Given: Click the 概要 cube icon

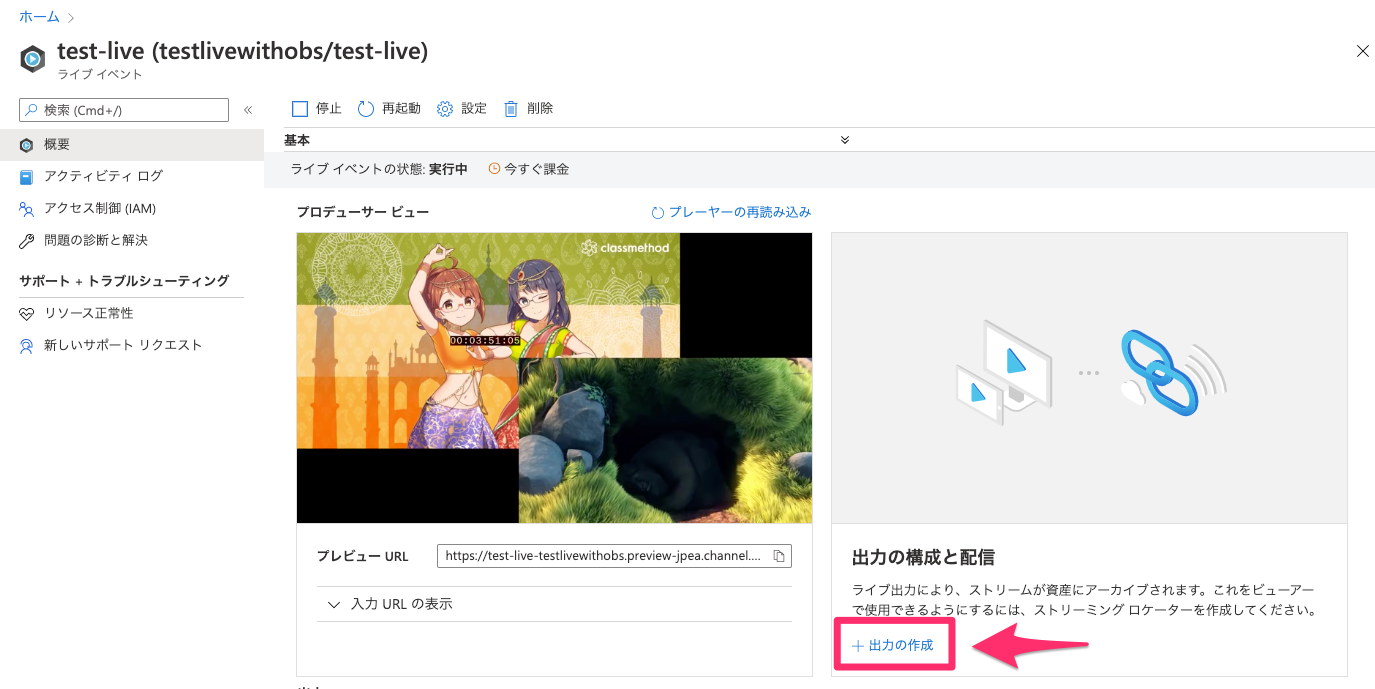Looking at the screenshot, I should click(x=27, y=145).
